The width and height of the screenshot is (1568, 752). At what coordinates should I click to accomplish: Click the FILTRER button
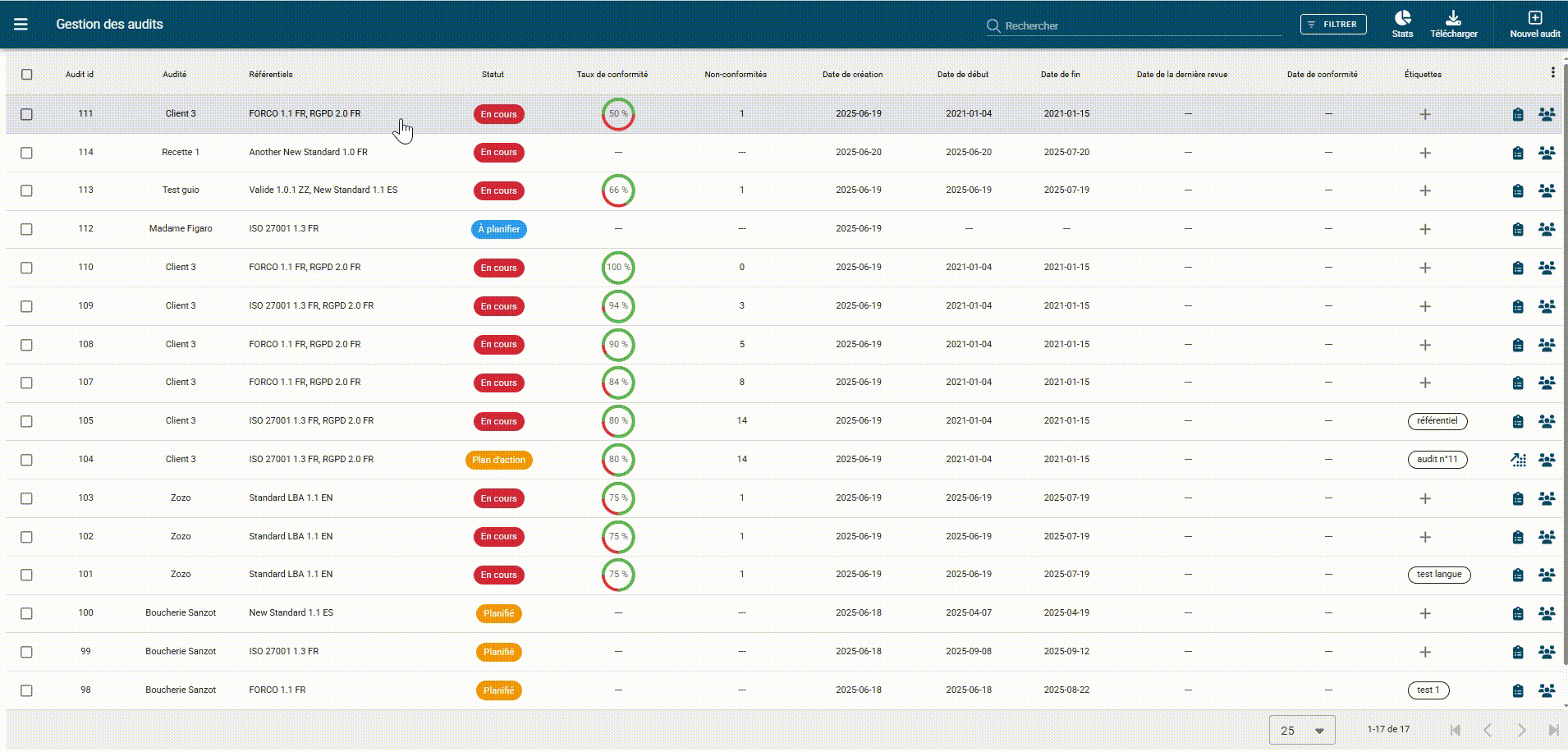pos(1333,25)
